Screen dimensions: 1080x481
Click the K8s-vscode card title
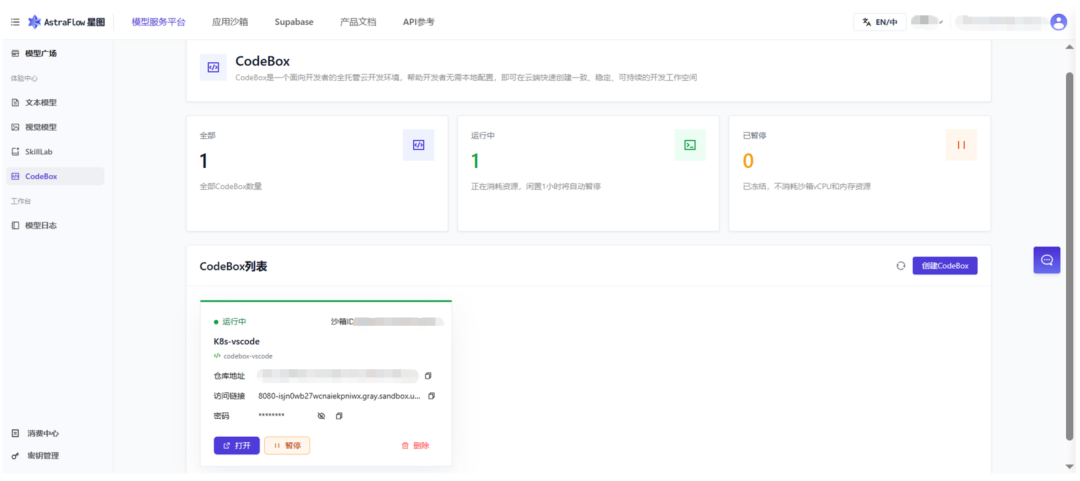coord(237,341)
